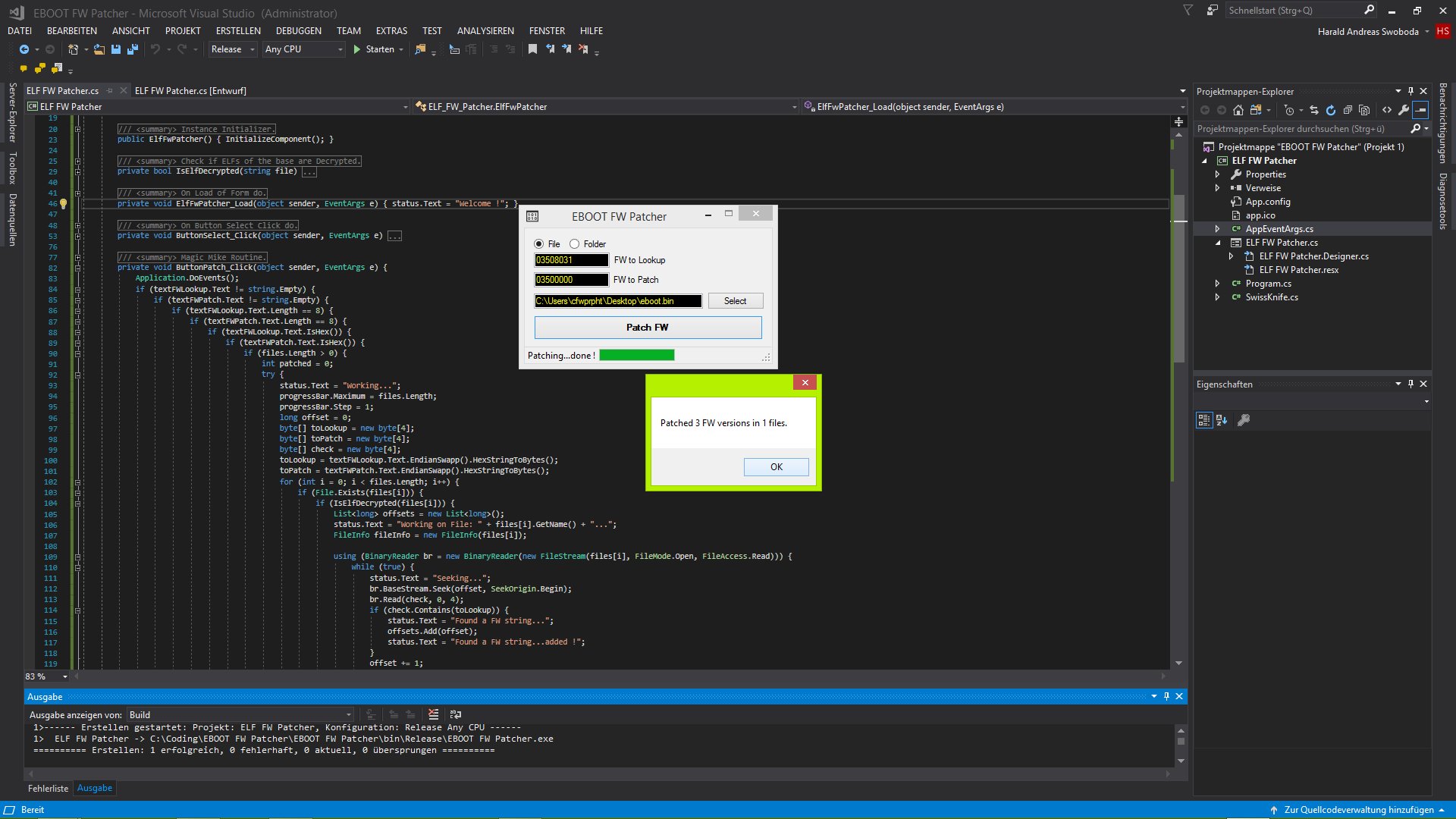Click the Categorized view icon in Eigenschaften
The image size is (1456, 819).
click(1204, 420)
